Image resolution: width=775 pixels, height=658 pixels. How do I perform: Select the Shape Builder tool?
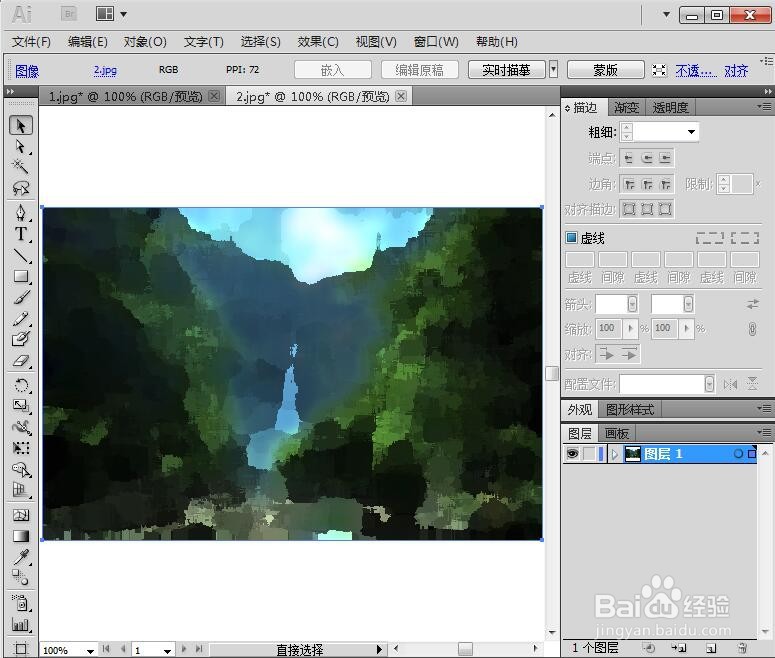tap(21, 469)
